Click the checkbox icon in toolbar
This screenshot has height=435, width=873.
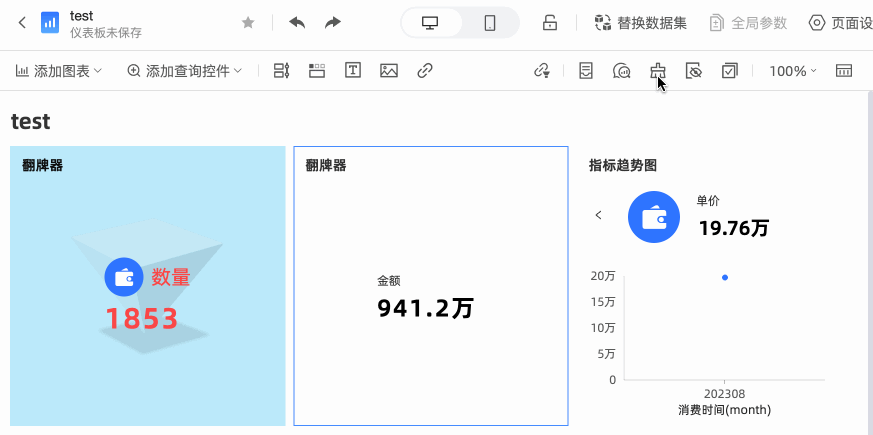point(730,71)
